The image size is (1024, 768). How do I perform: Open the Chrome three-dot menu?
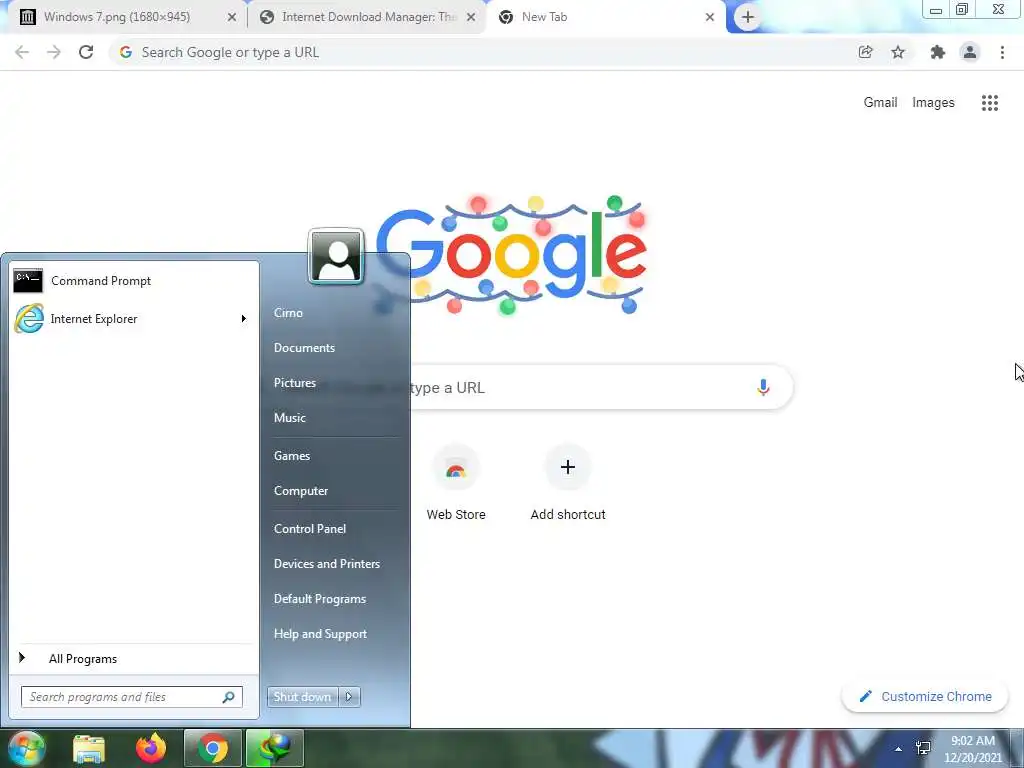1002,52
